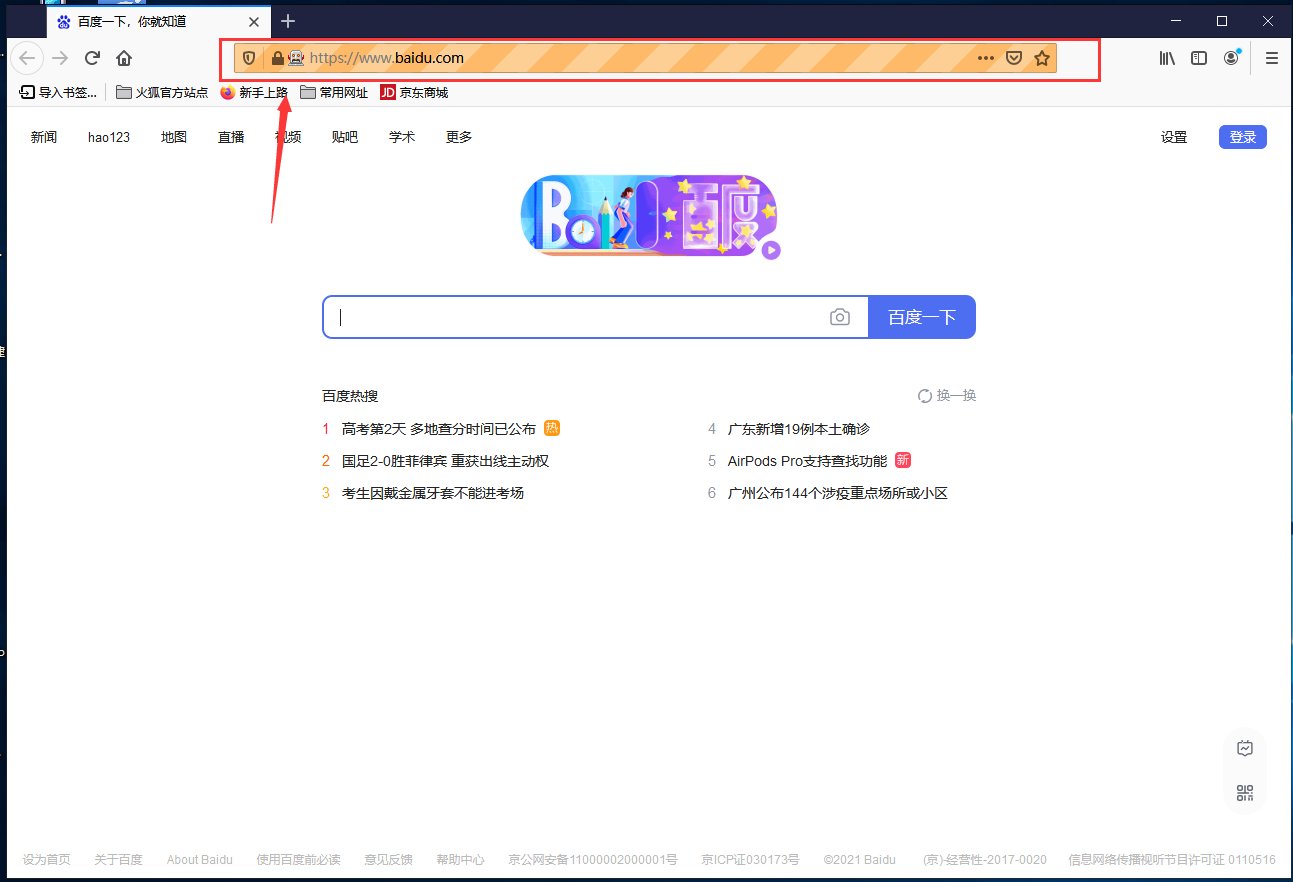Open the 常用网址 bookmarks folder
The image size is (1293, 882).
click(334, 93)
